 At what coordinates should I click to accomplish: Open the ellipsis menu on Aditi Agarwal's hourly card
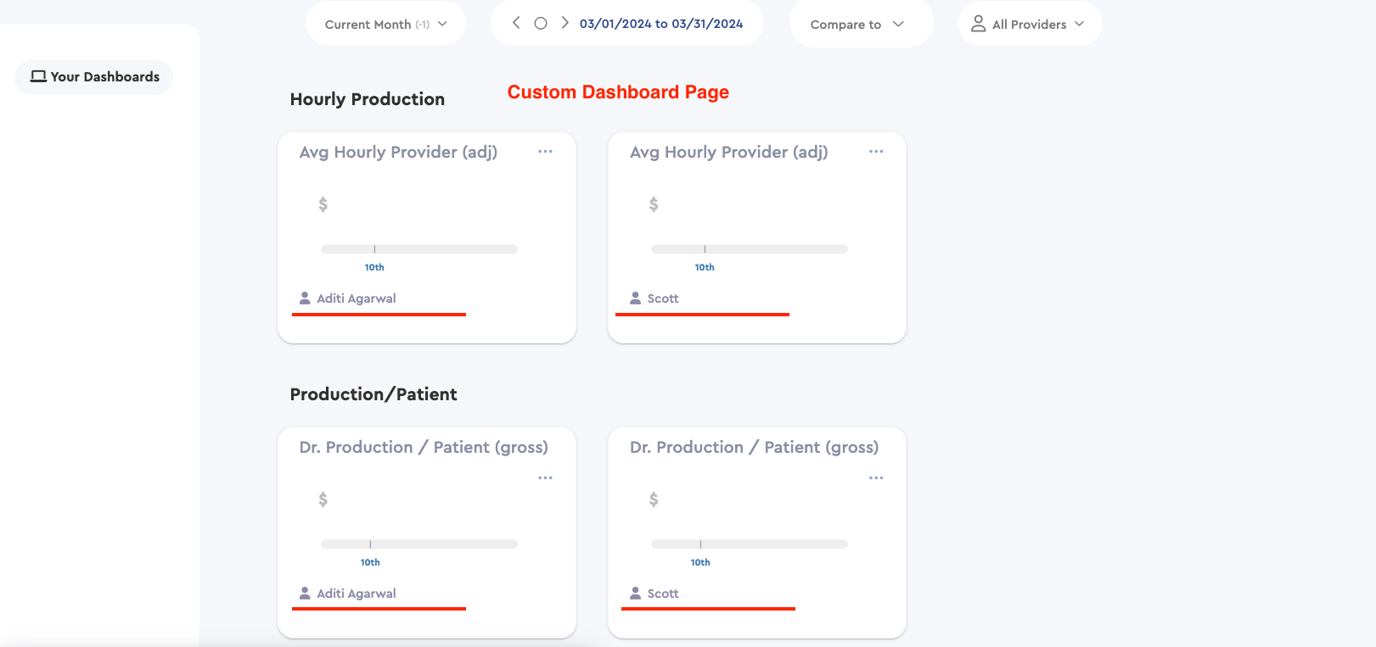click(545, 151)
